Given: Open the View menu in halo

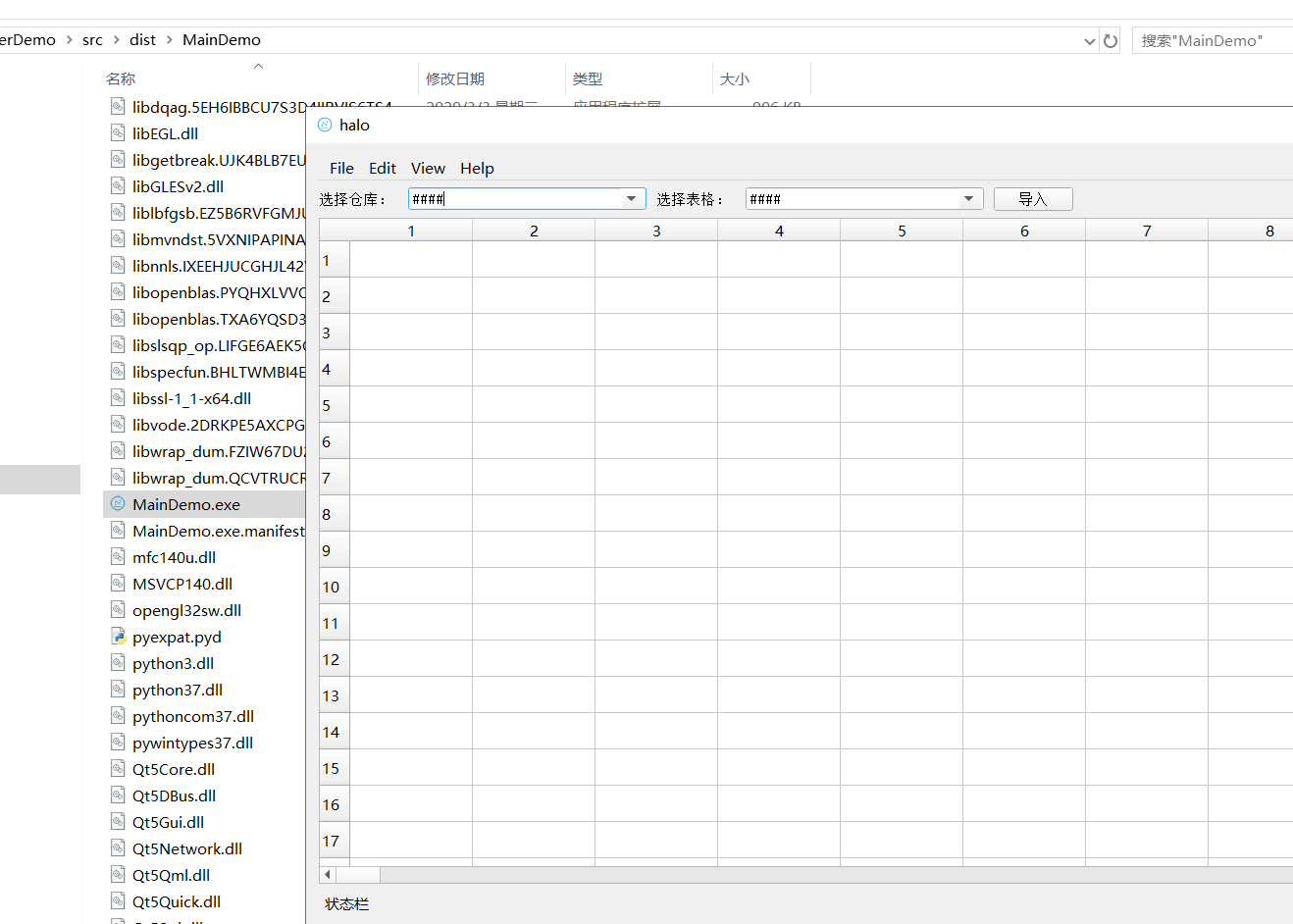Looking at the screenshot, I should (x=428, y=168).
